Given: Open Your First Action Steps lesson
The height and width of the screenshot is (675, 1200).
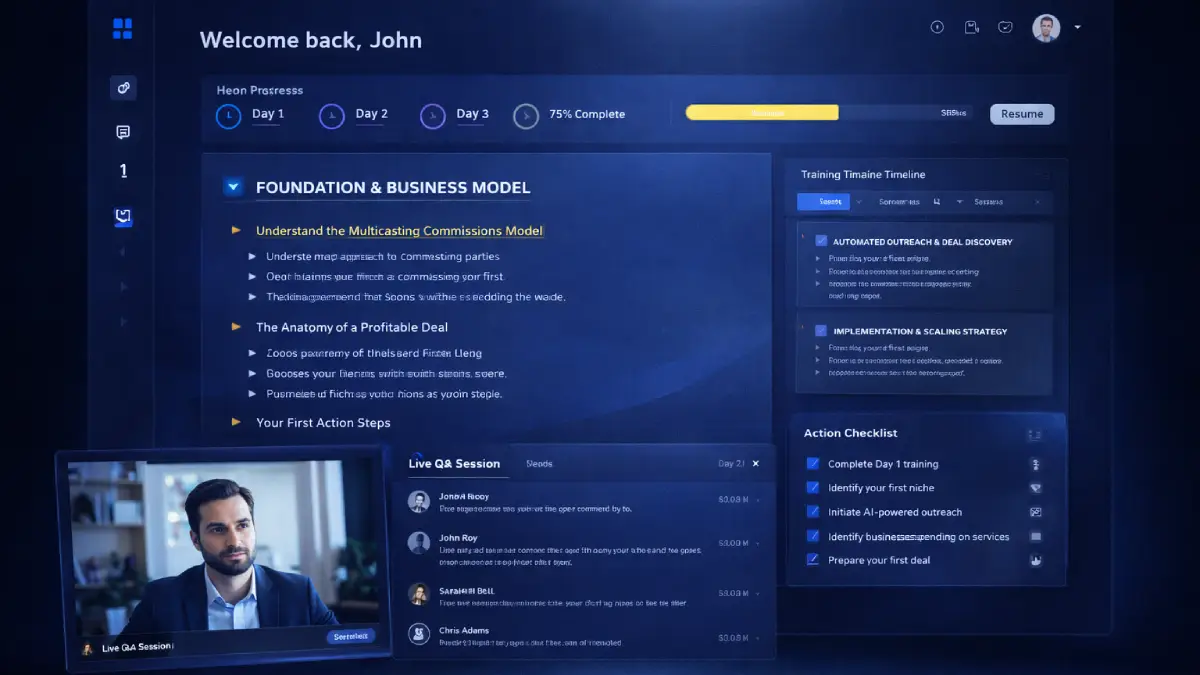Looking at the screenshot, I should (323, 423).
